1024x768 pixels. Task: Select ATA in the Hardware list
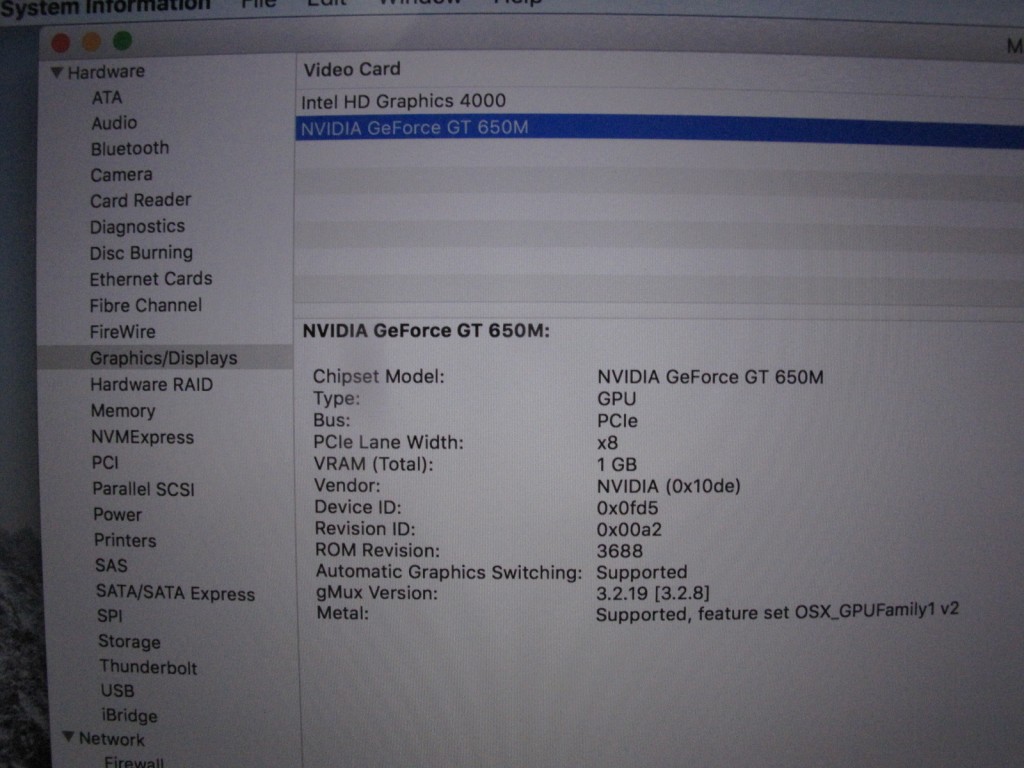coord(106,97)
